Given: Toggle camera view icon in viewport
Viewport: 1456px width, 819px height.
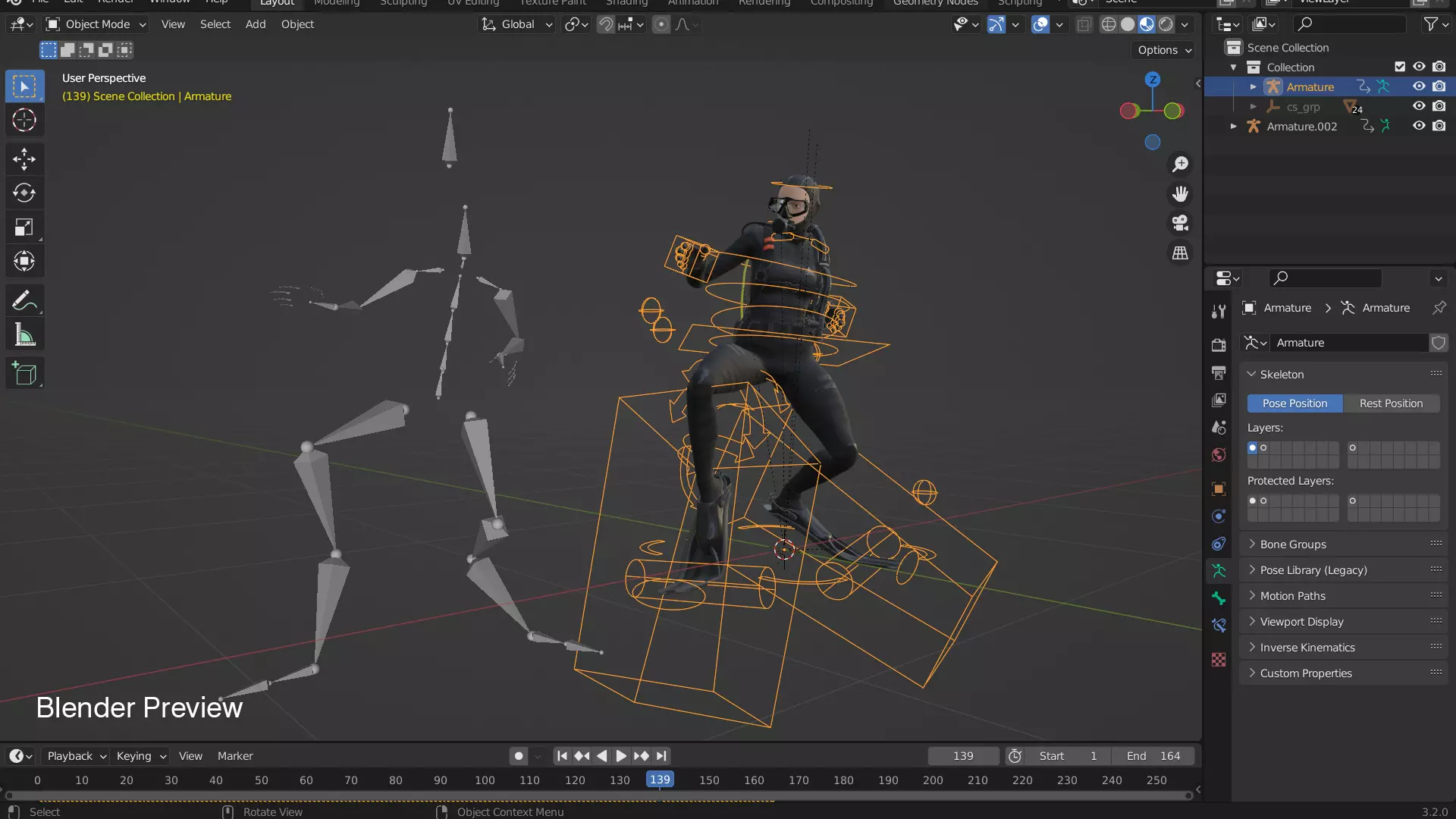Looking at the screenshot, I should coord(1180,224).
